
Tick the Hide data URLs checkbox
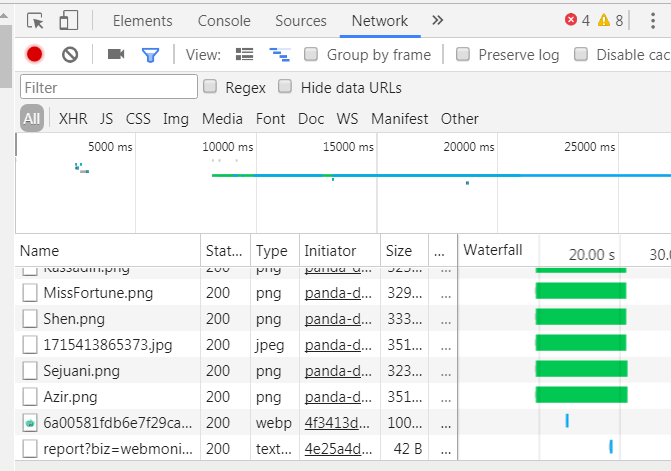[x=286, y=87]
